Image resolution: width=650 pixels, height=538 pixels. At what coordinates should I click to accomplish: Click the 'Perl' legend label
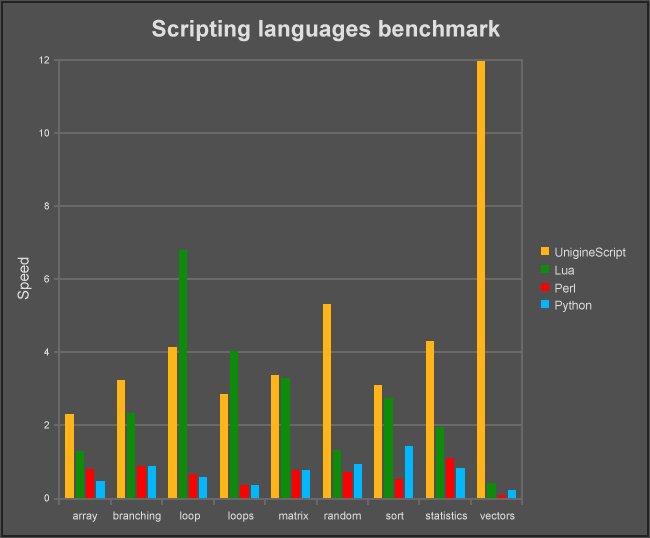565,288
